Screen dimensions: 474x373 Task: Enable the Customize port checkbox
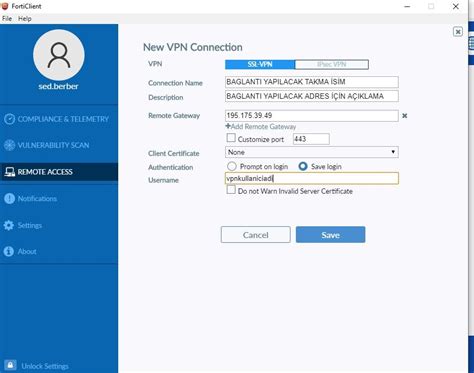tap(231, 138)
